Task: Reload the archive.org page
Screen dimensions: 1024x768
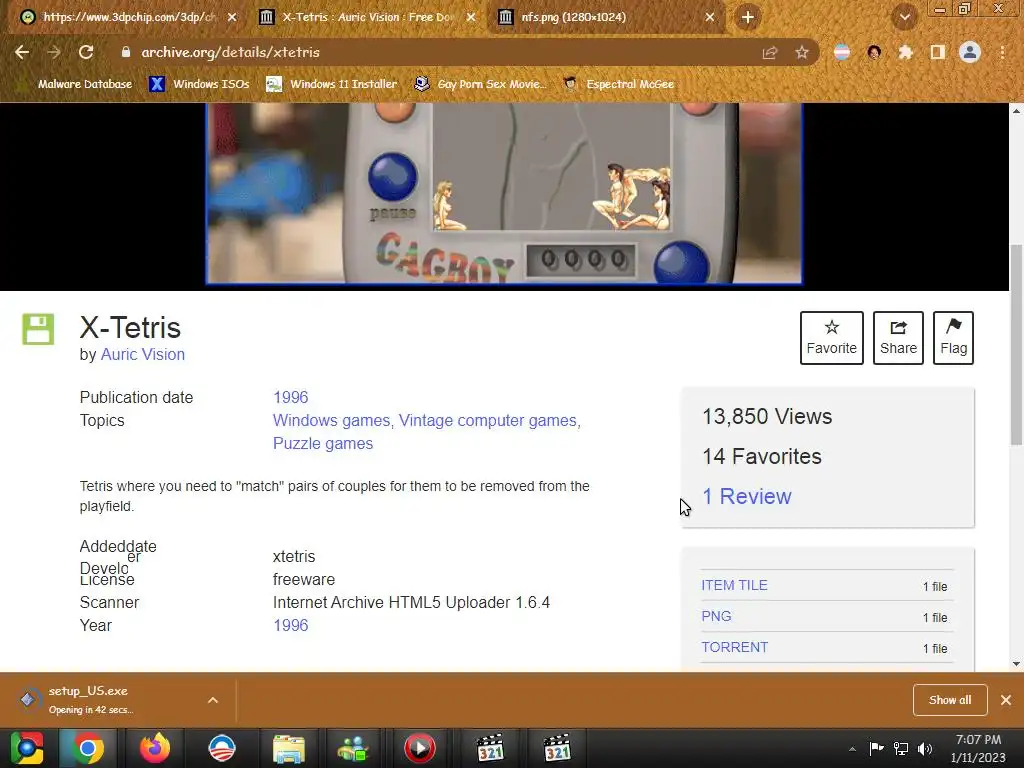Action: click(x=86, y=52)
